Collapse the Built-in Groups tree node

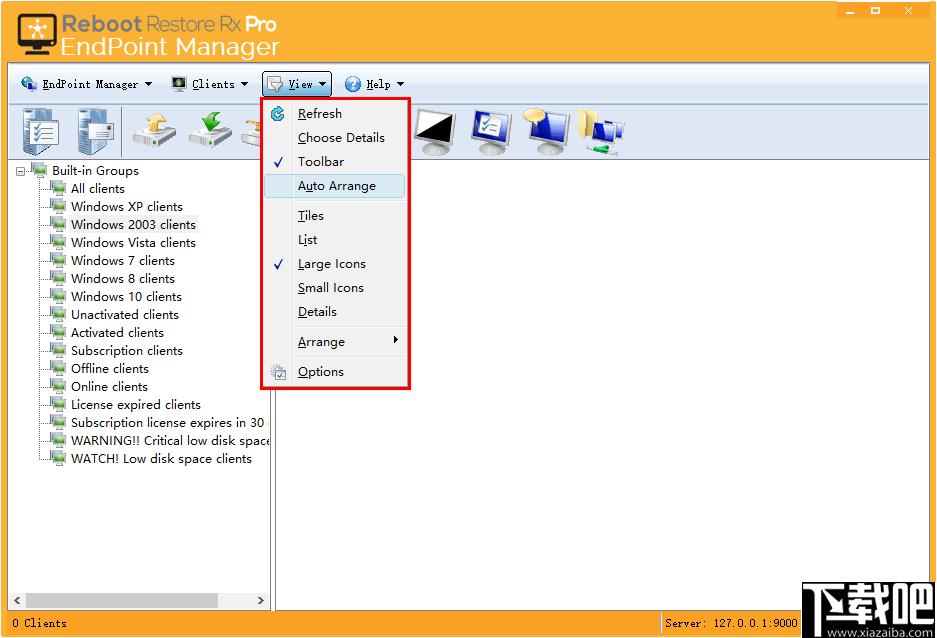pos(20,171)
